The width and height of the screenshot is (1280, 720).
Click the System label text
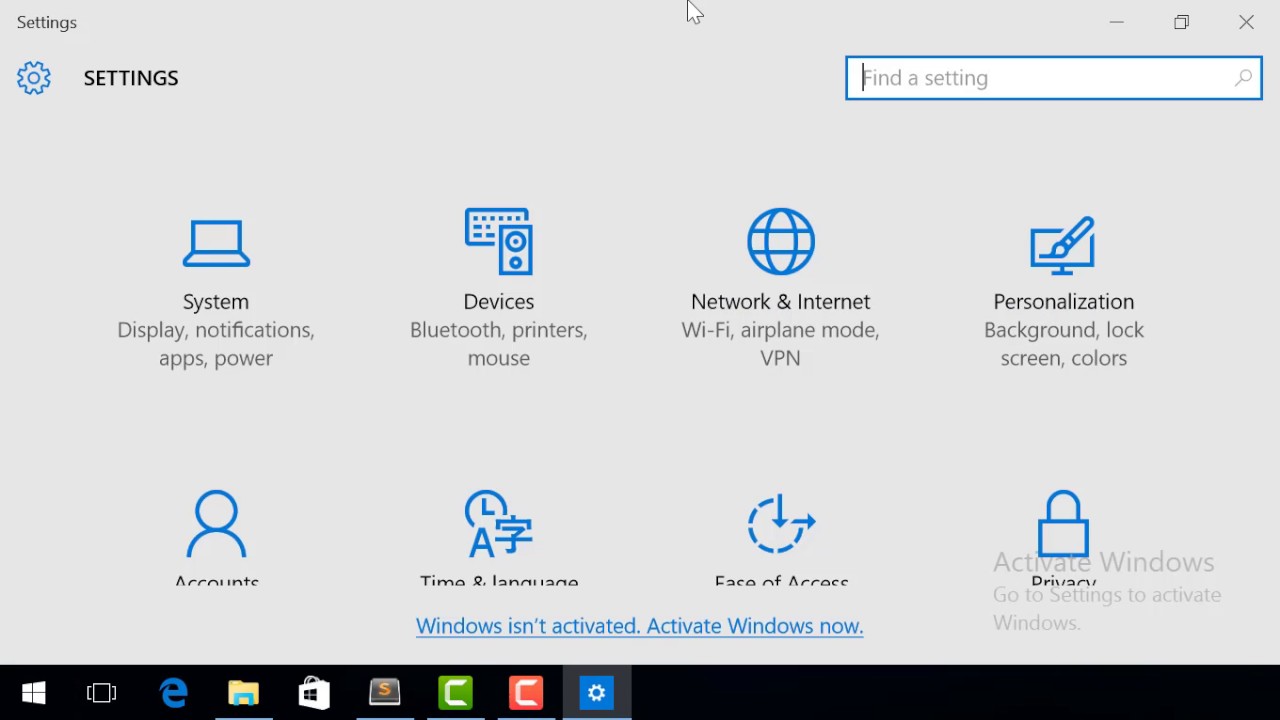(216, 302)
